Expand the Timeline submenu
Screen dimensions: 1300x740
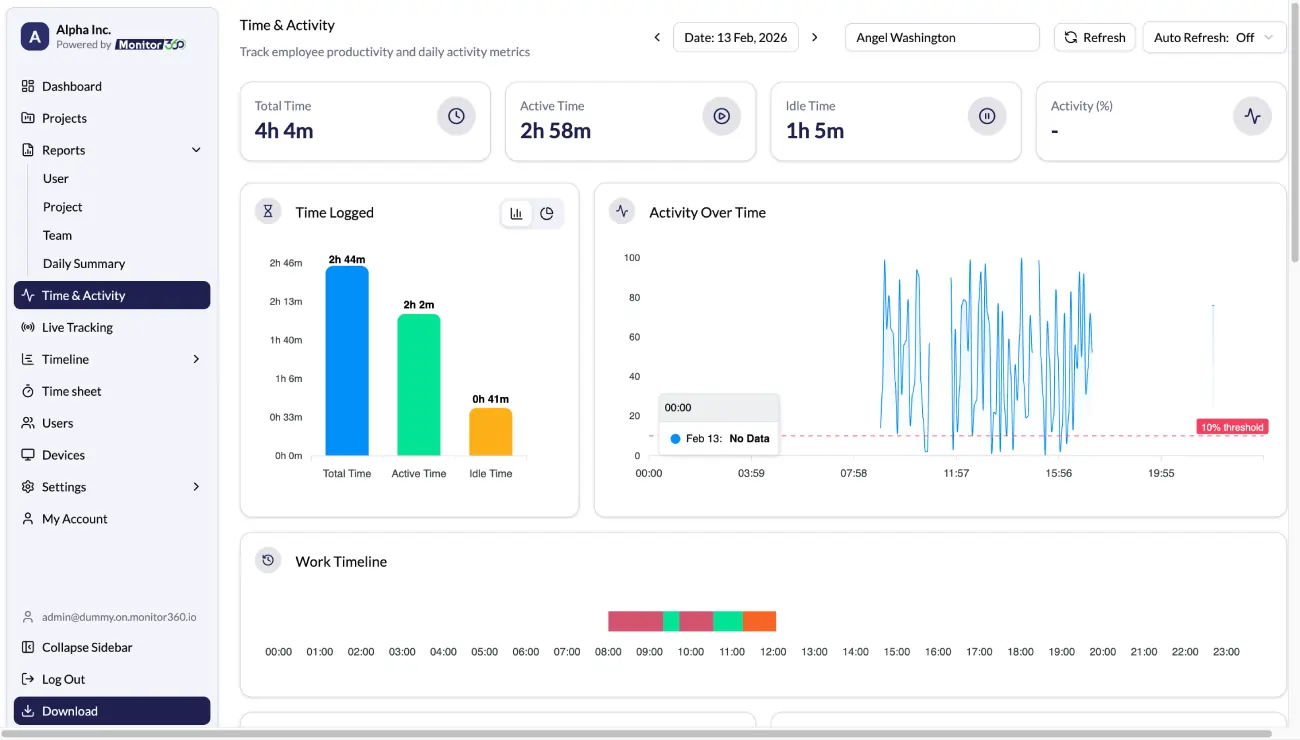click(x=198, y=359)
